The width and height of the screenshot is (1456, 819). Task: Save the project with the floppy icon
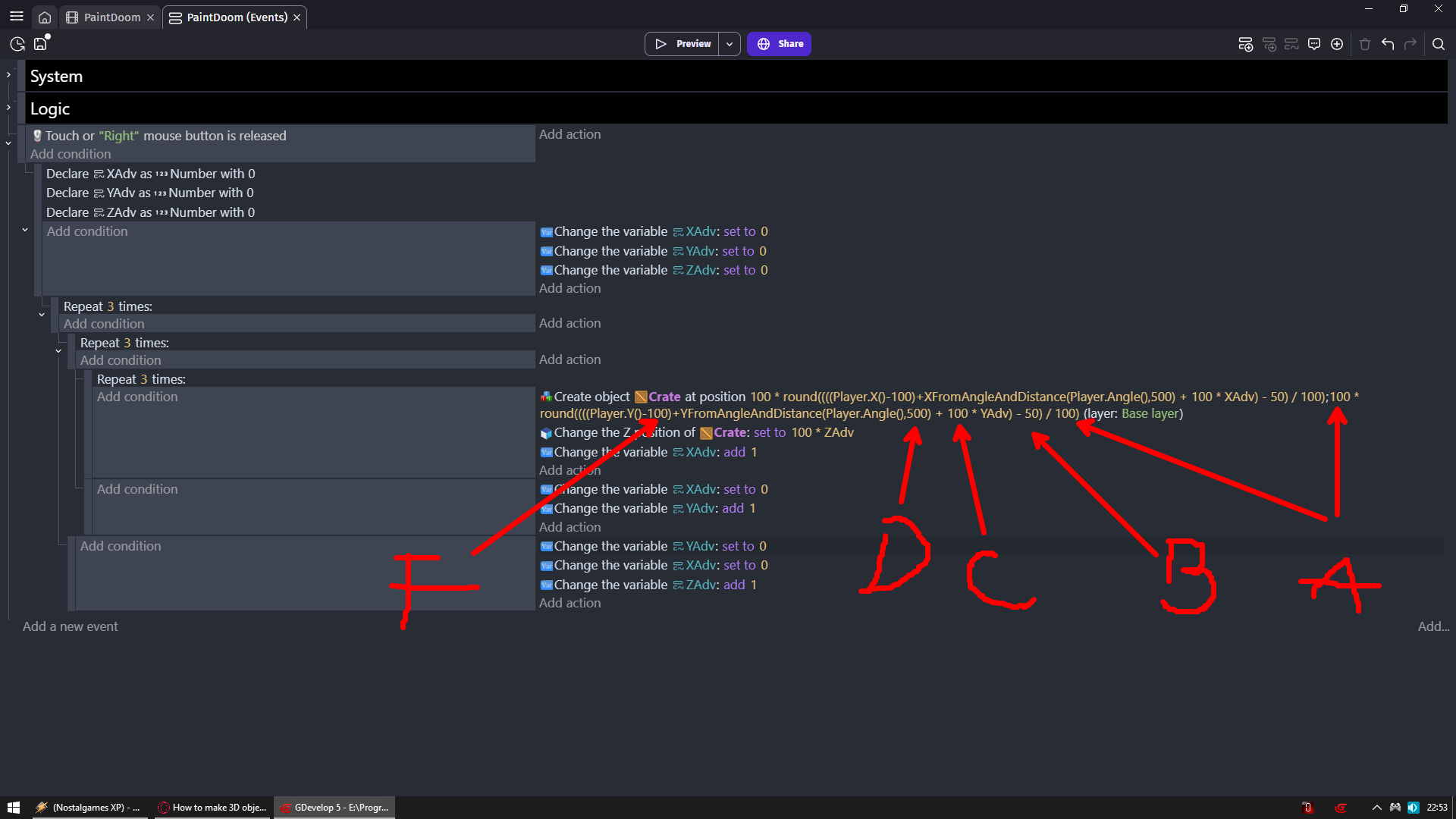click(41, 44)
